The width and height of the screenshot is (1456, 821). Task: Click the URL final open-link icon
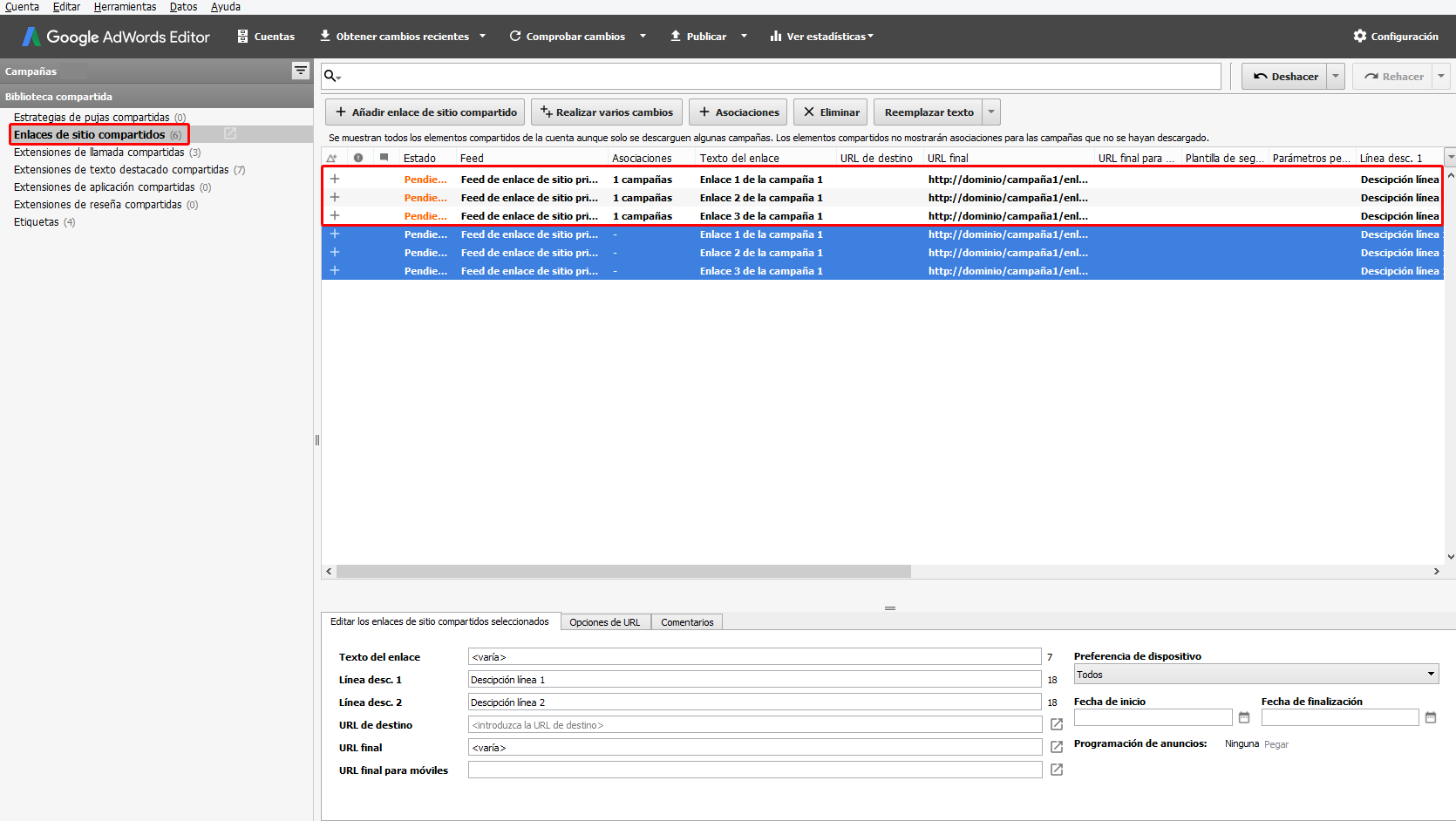coord(1057,747)
